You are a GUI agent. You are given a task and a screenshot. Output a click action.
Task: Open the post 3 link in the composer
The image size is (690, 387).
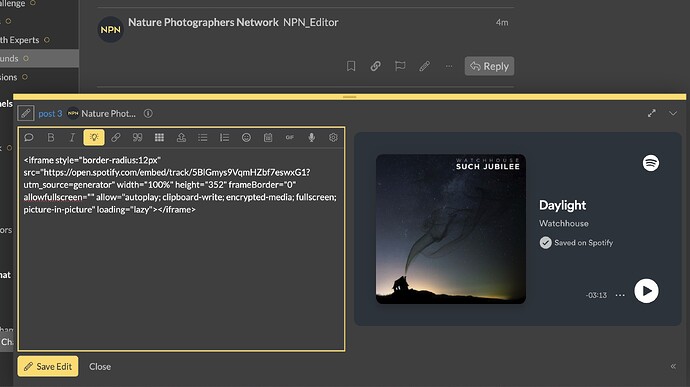pos(50,114)
